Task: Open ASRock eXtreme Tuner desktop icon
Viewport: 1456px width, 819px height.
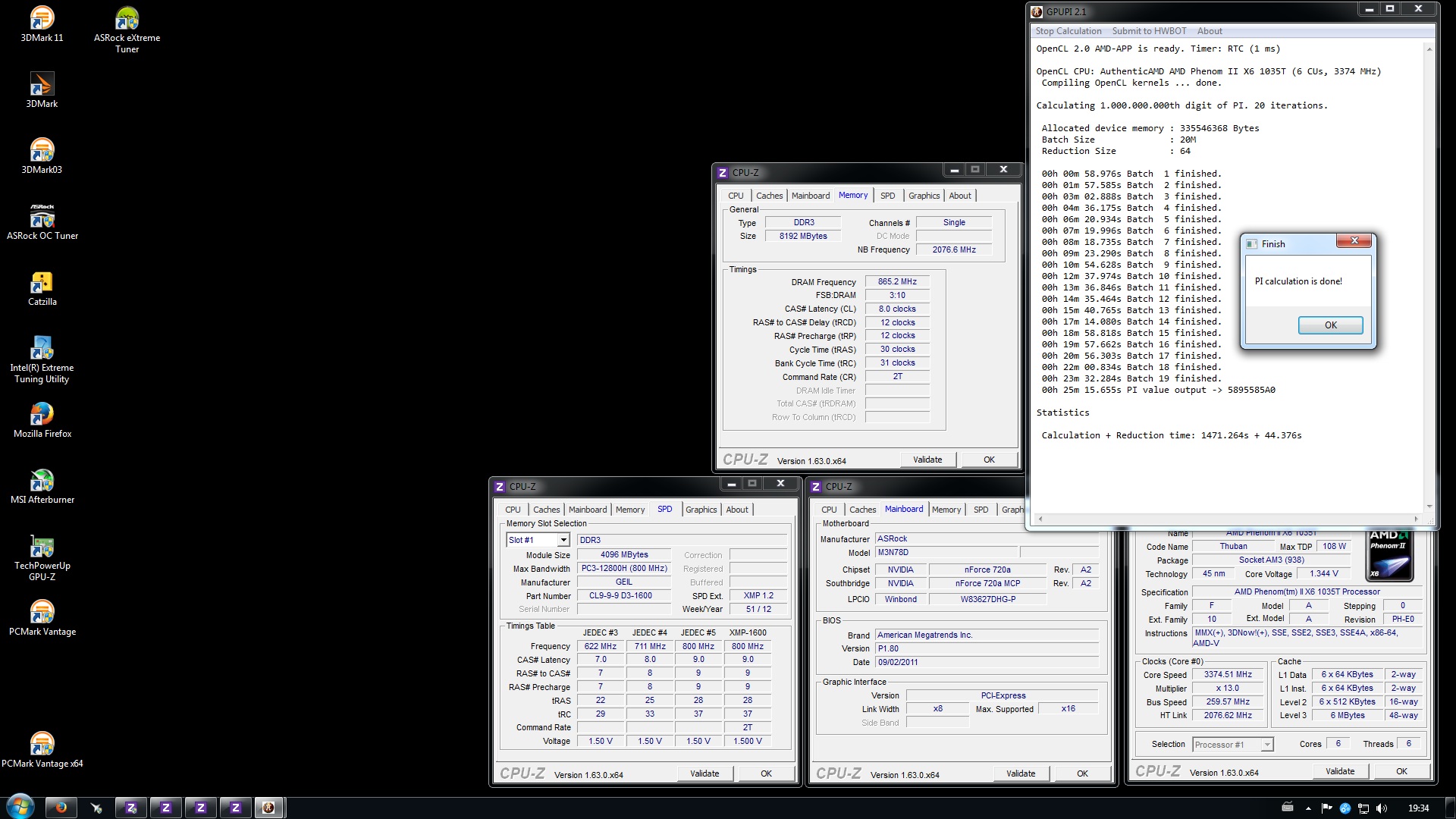Action: click(x=127, y=30)
